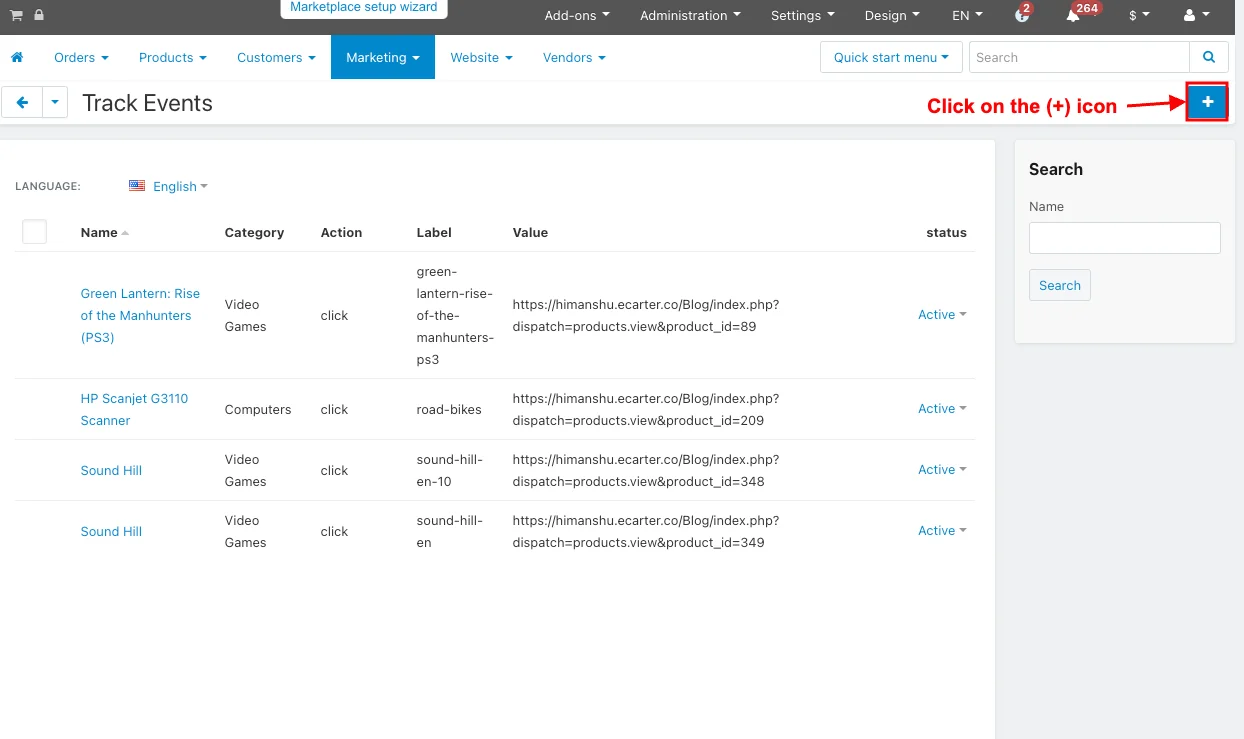
Task: Click the blue plus icon to add event
Action: pyautogui.click(x=1207, y=102)
